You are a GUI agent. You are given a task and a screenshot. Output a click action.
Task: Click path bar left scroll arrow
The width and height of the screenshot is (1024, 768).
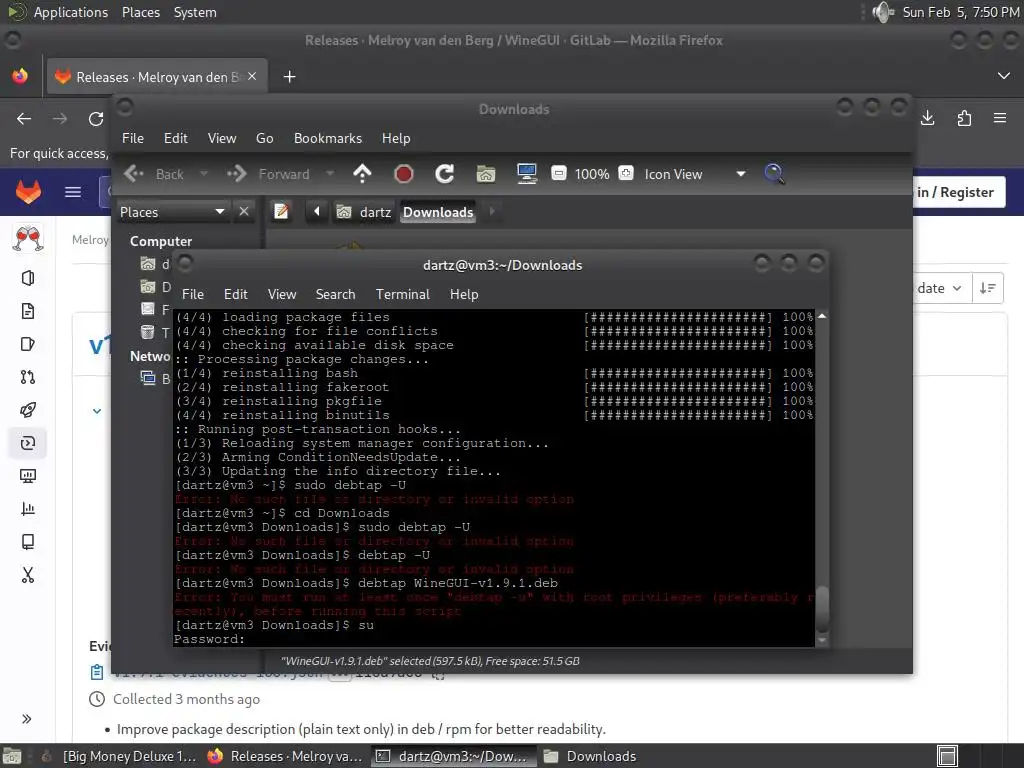coord(317,212)
